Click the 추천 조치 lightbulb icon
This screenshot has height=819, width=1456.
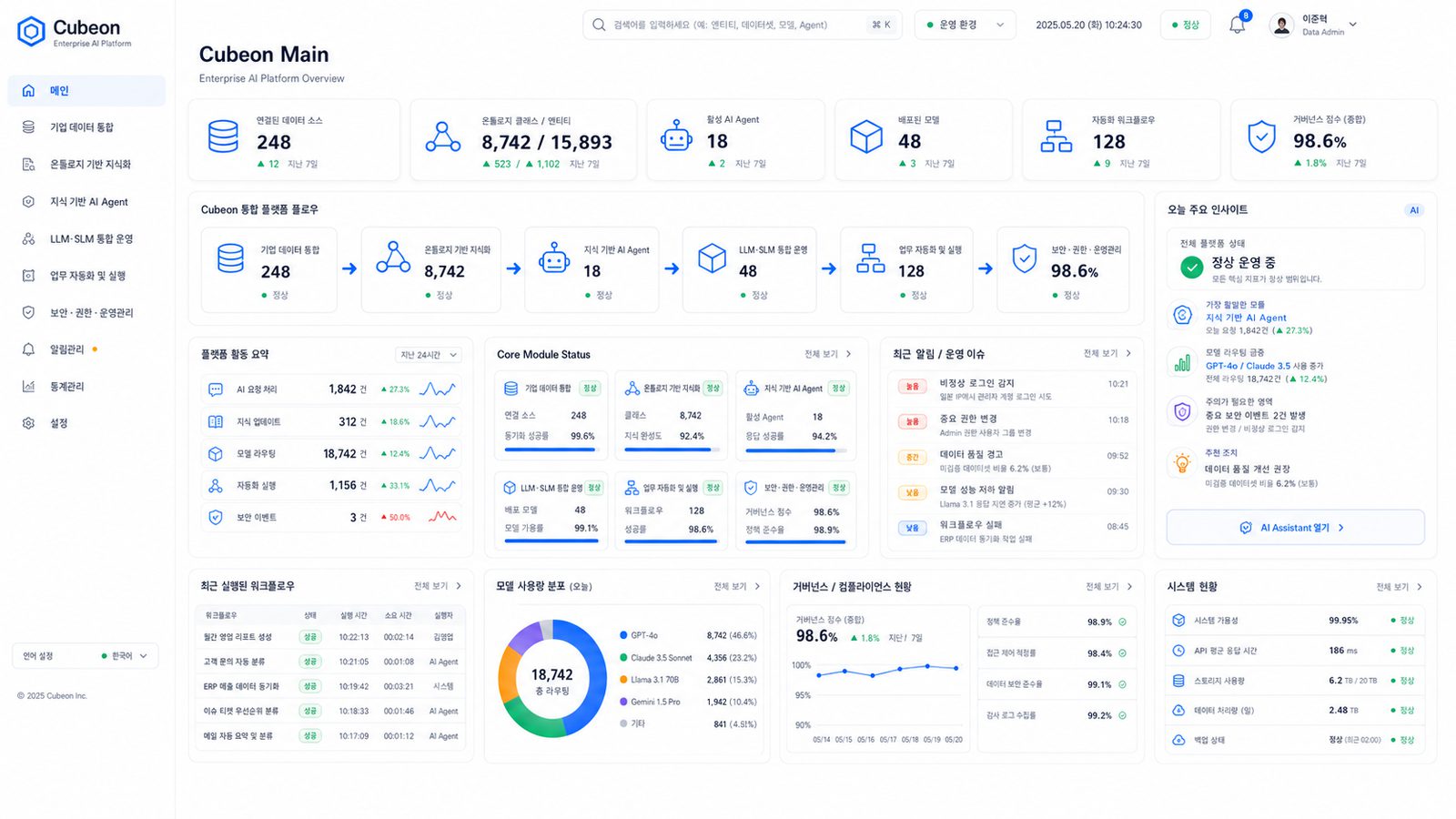click(x=1182, y=463)
